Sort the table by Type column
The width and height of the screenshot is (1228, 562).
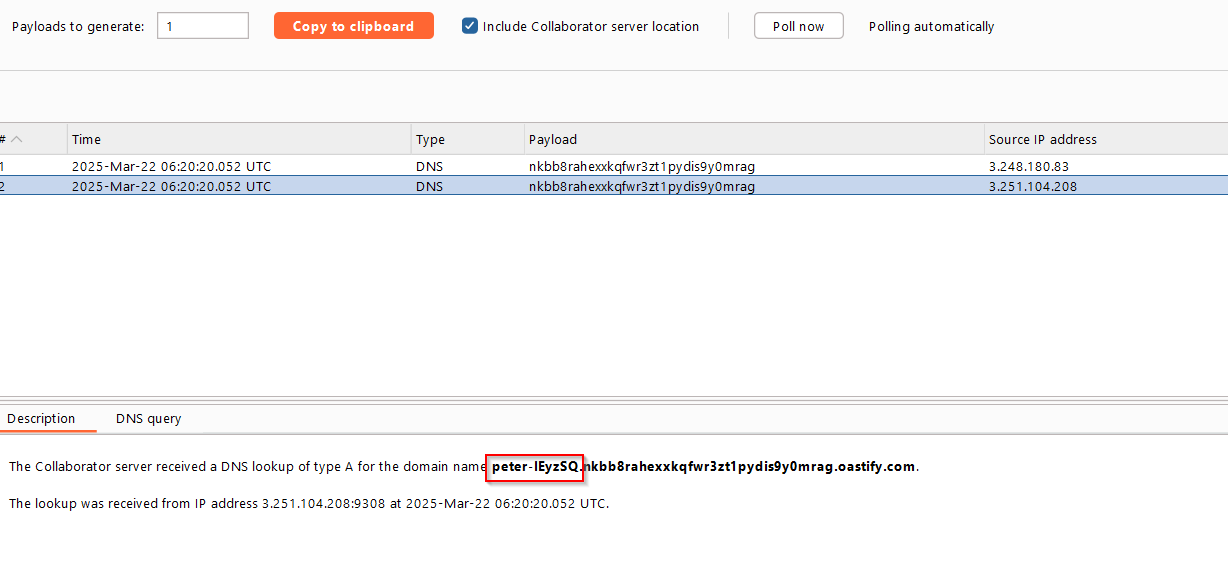(x=468, y=139)
